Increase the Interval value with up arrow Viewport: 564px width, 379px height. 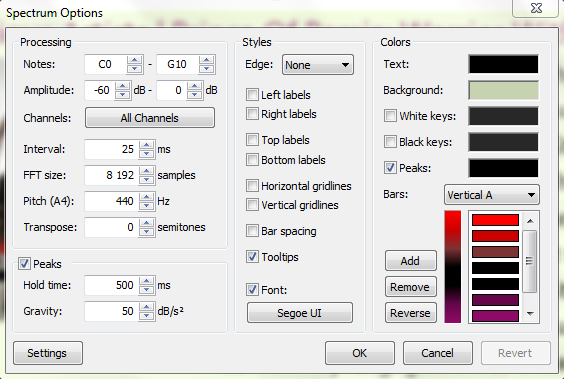tap(146, 145)
